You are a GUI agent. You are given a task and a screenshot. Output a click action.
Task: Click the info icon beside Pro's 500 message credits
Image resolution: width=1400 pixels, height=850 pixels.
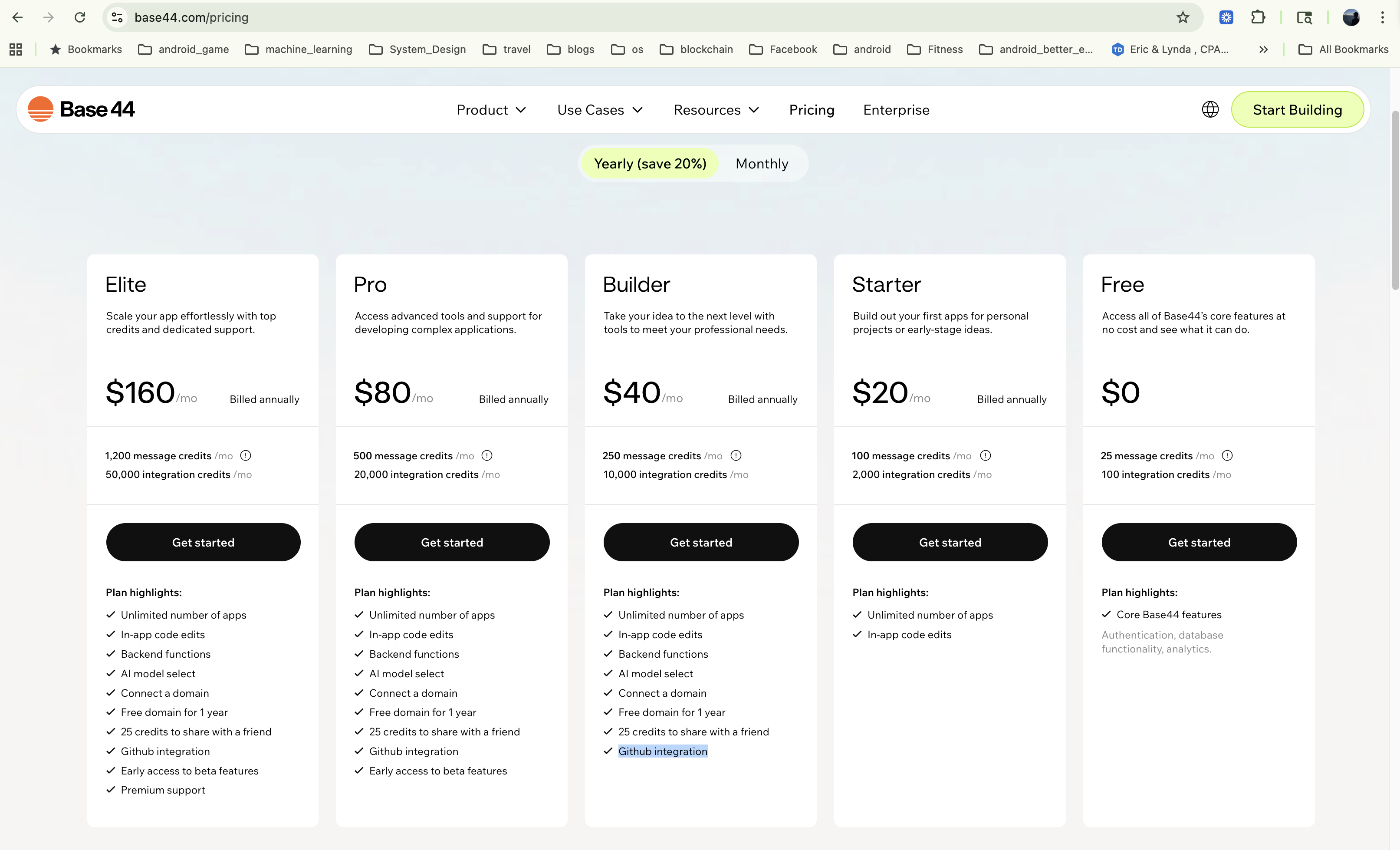tap(487, 455)
